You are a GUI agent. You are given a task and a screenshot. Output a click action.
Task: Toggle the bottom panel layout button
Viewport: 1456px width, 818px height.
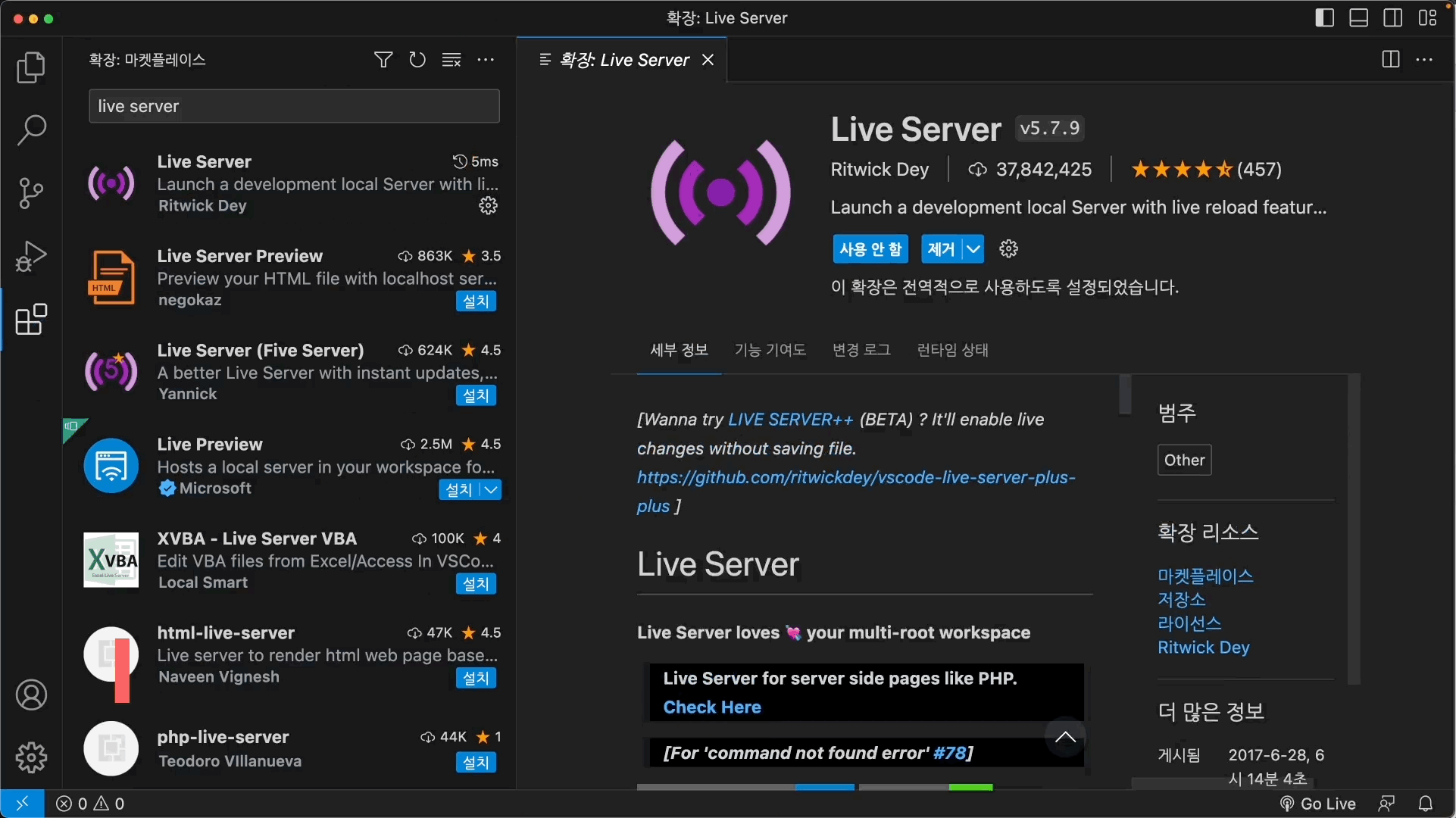click(1358, 18)
